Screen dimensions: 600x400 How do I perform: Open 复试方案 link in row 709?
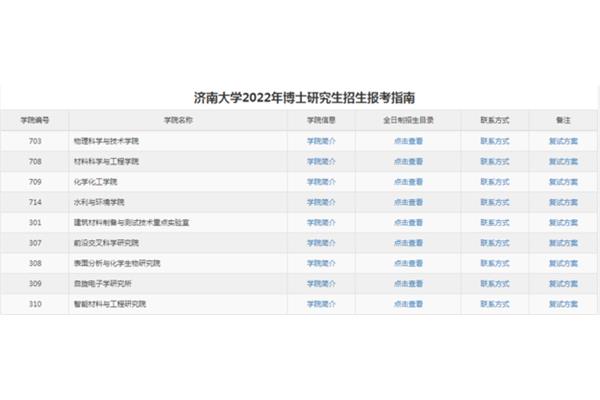pyautogui.click(x=563, y=182)
